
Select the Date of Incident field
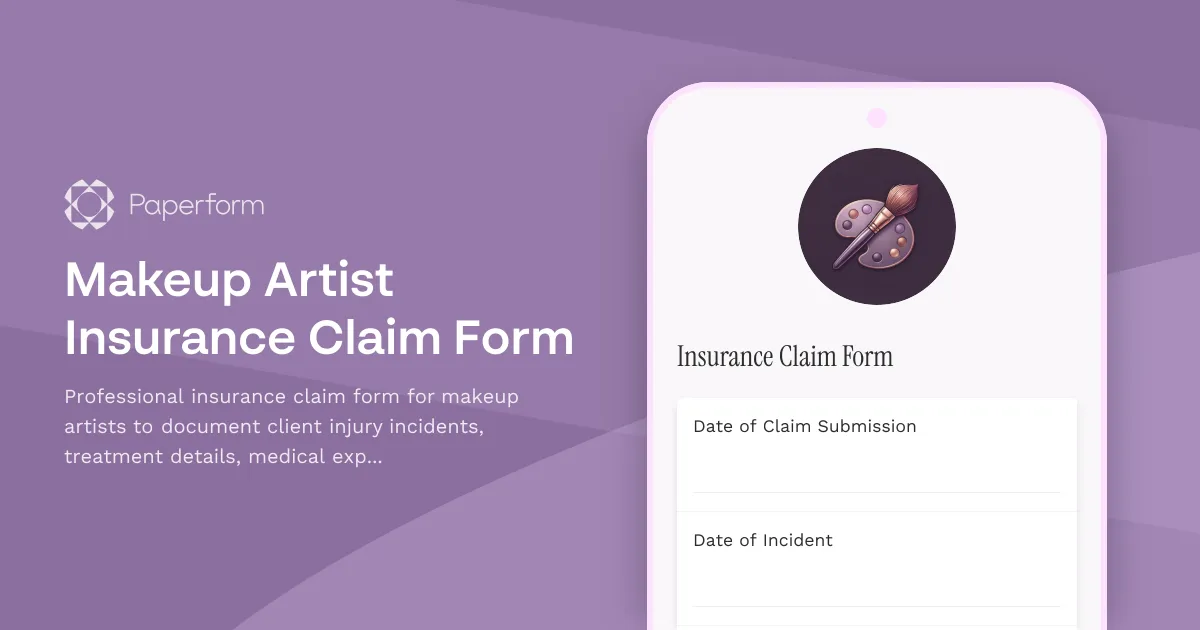pyautogui.click(x=763, y=540)
